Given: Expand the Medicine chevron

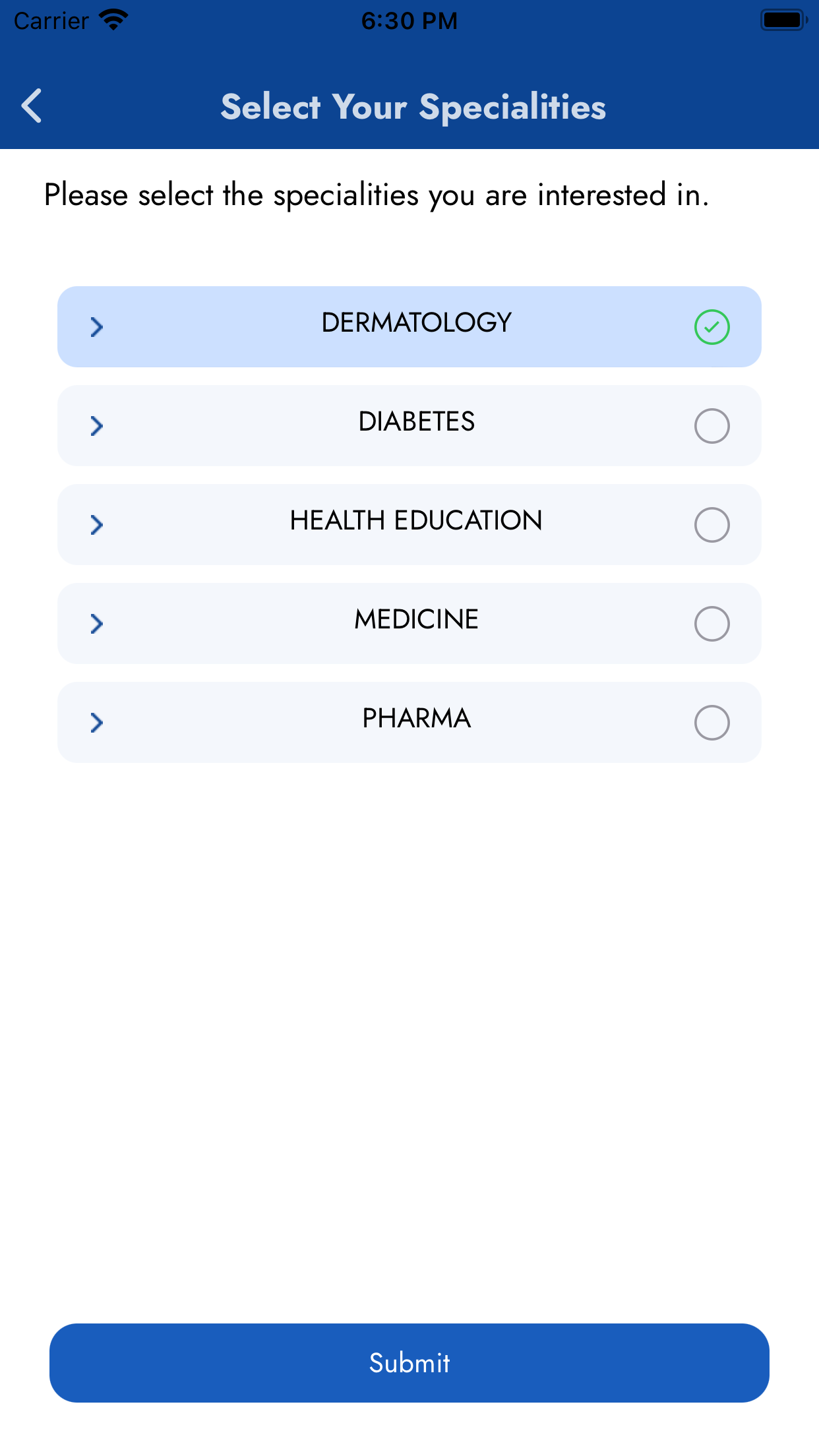Looking at the screenshot, I should [96, 624].
